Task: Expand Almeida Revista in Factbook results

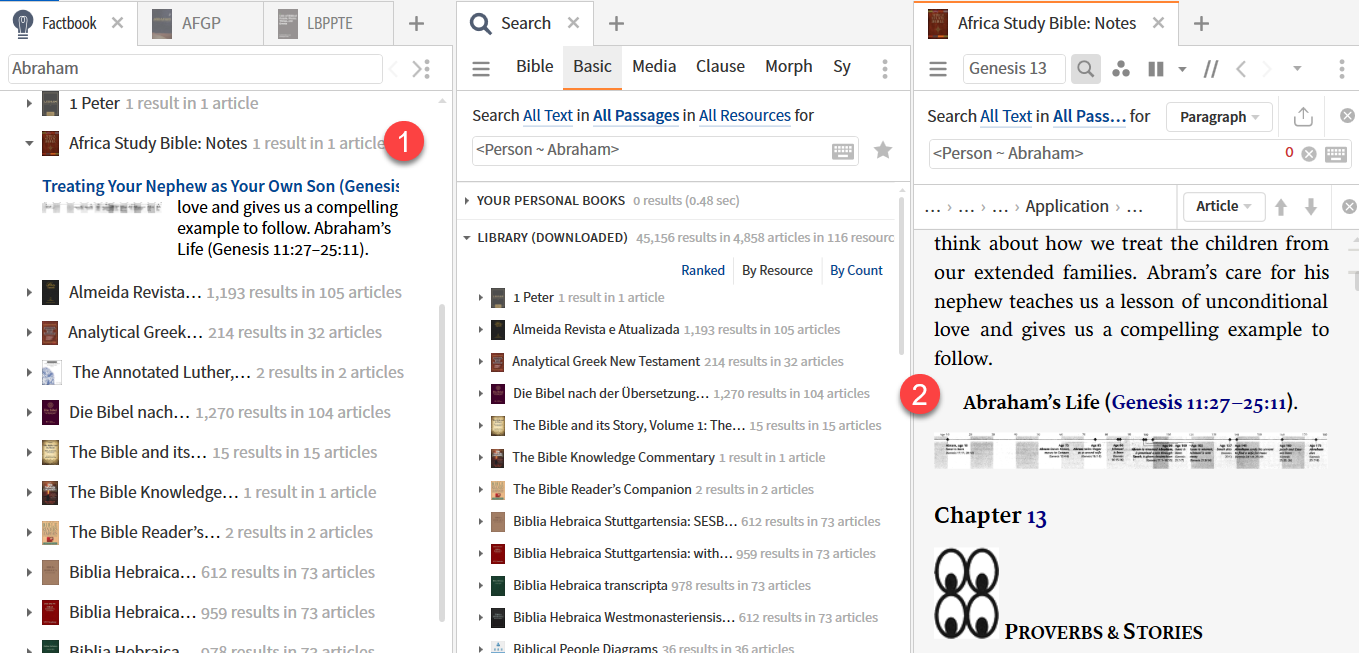Action: [x=29, y=292]
